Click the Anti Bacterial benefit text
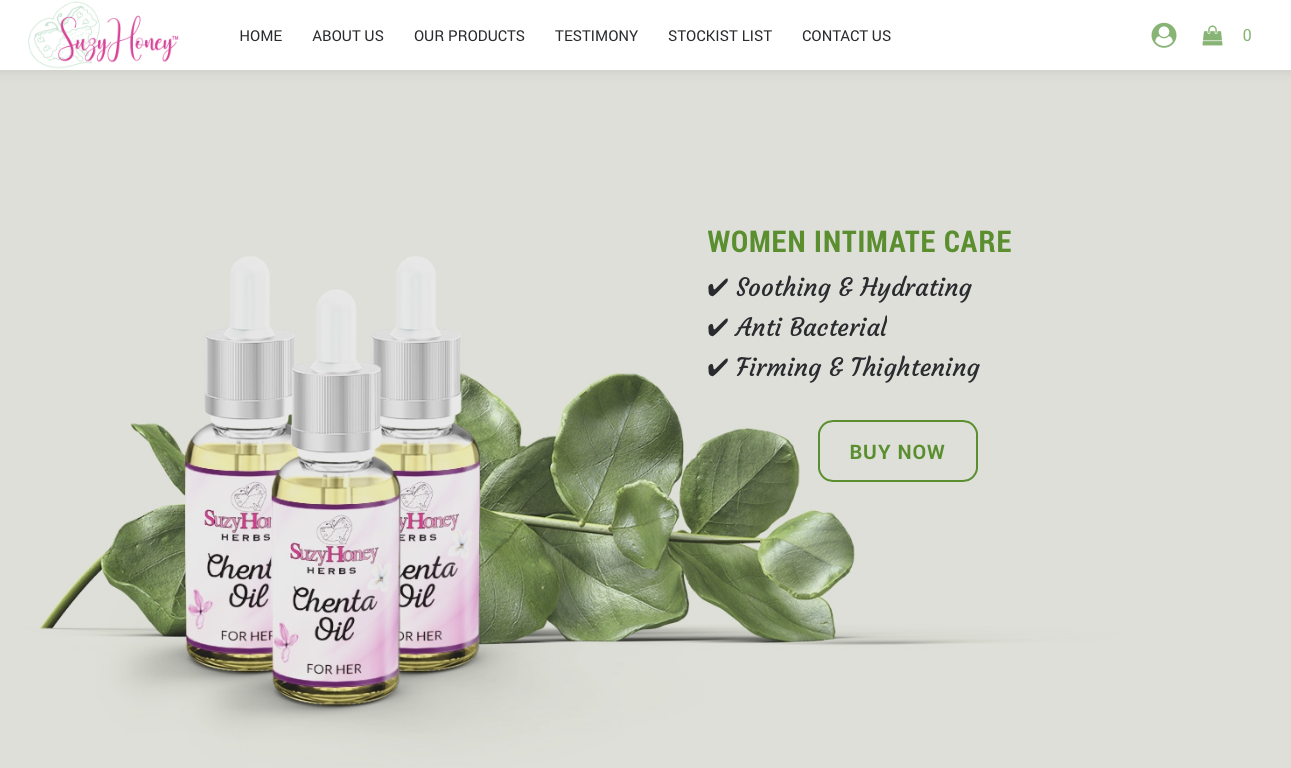 pyautogui.click(x=811, y=328)
